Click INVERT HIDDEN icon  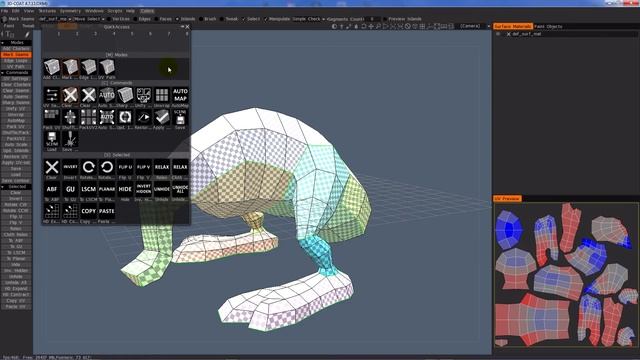[x=144, y=189]
